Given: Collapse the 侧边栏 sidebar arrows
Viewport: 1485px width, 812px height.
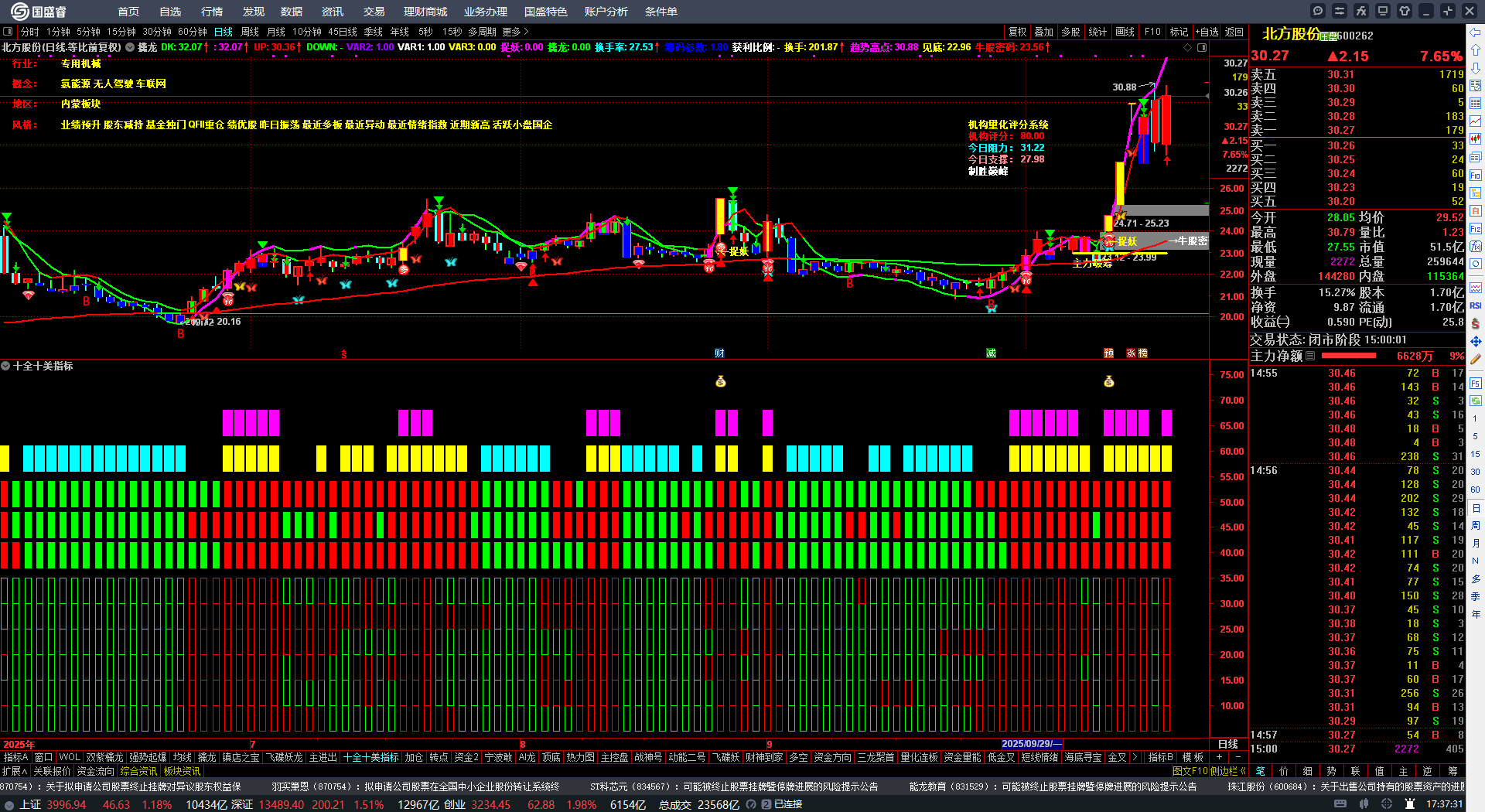Looking at the screenshot, I should point(1243,771).
